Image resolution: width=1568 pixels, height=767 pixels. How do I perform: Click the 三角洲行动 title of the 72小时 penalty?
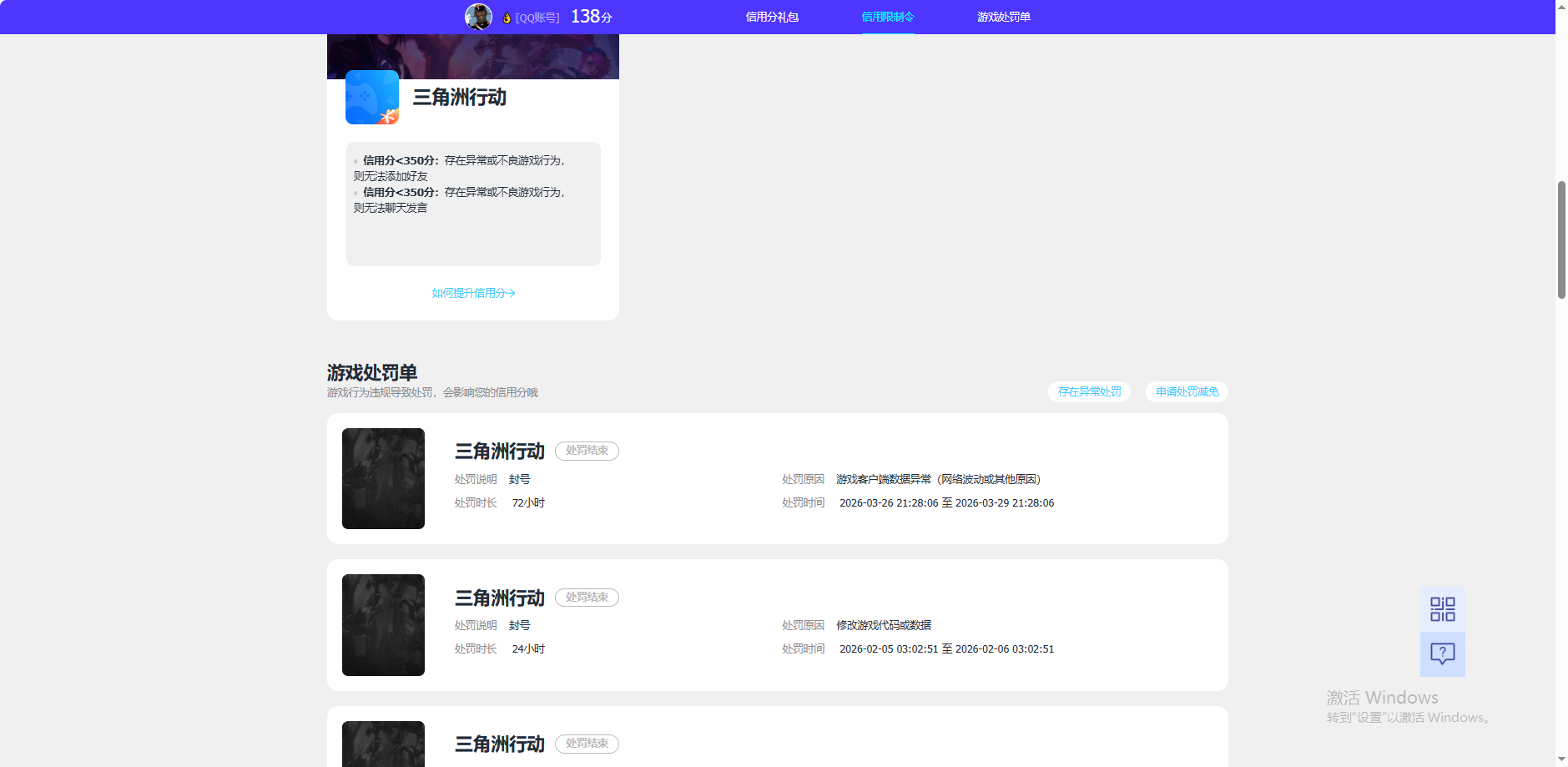pos(500,452)
